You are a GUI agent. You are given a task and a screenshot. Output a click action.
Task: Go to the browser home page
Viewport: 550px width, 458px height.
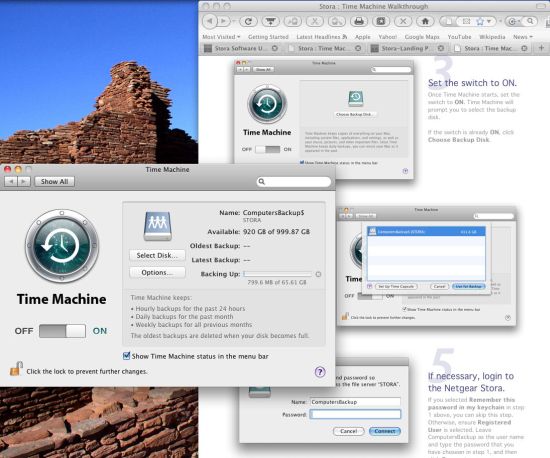point(425,21)
